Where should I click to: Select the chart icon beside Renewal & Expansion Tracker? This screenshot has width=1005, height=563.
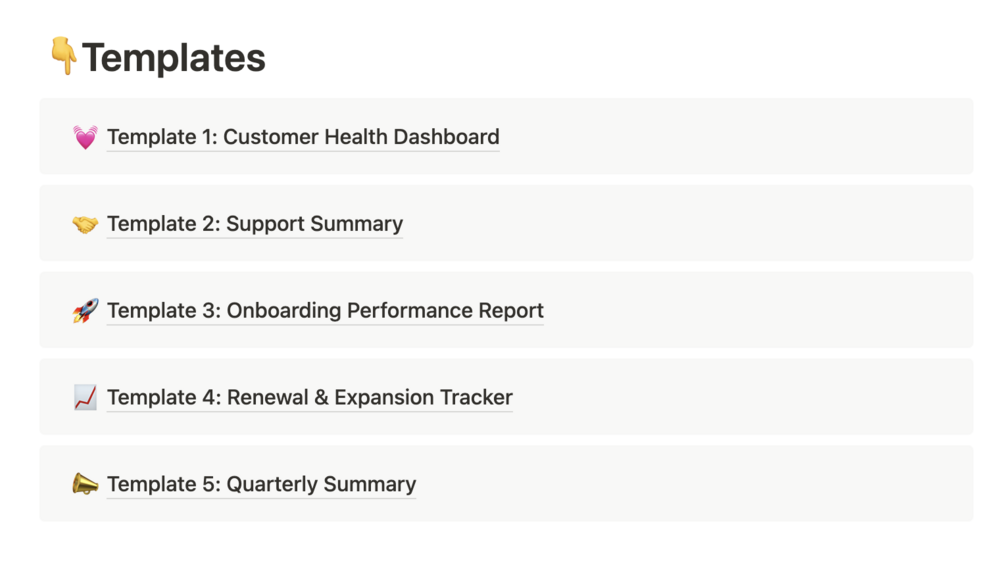coord(85,398)
